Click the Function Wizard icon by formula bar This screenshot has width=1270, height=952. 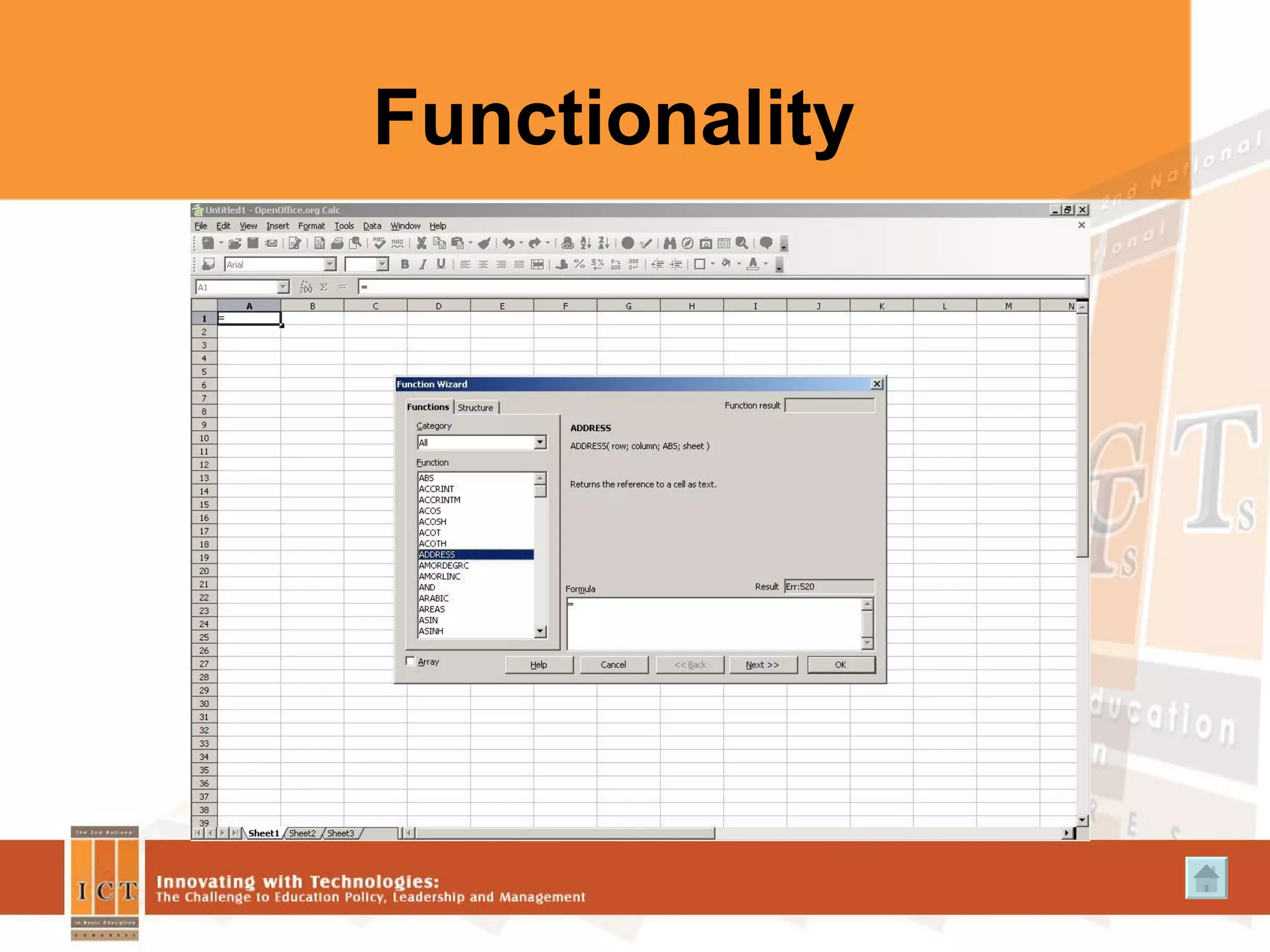[306, 287]
